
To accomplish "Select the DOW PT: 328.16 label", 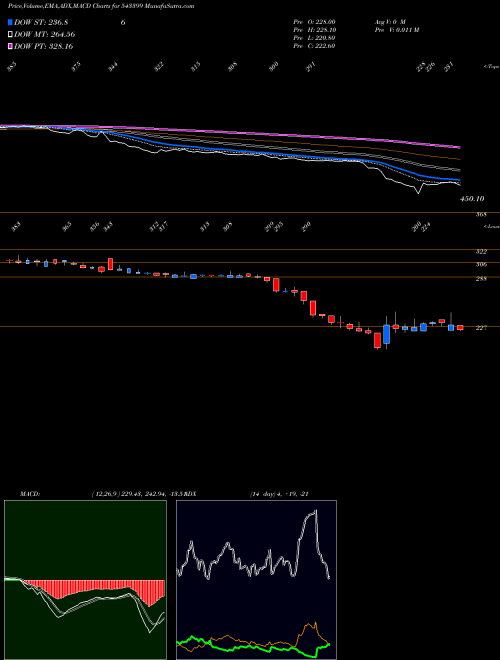I will 44,46.
